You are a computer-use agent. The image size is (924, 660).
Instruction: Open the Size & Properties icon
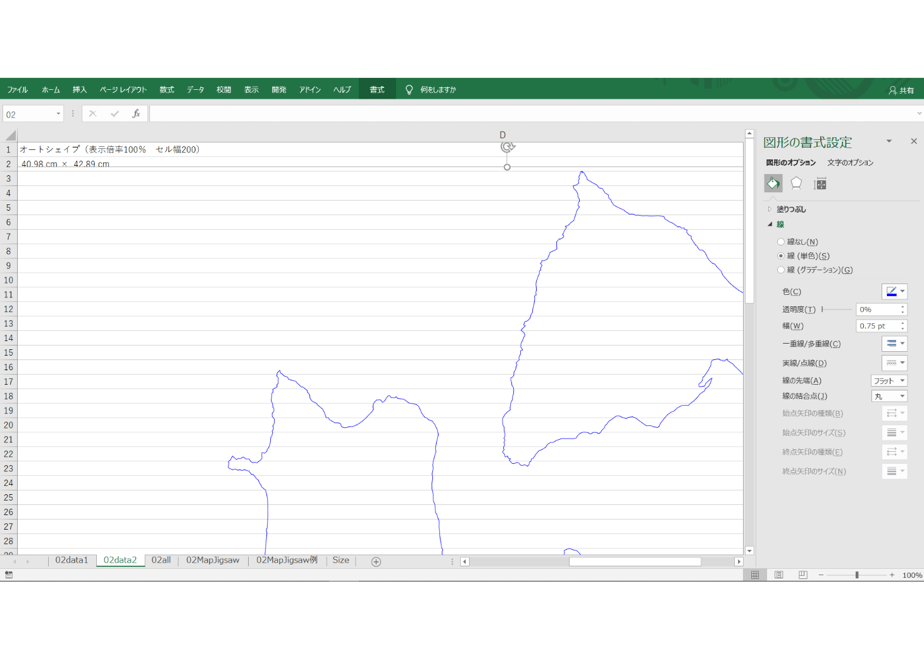[820, 184]
